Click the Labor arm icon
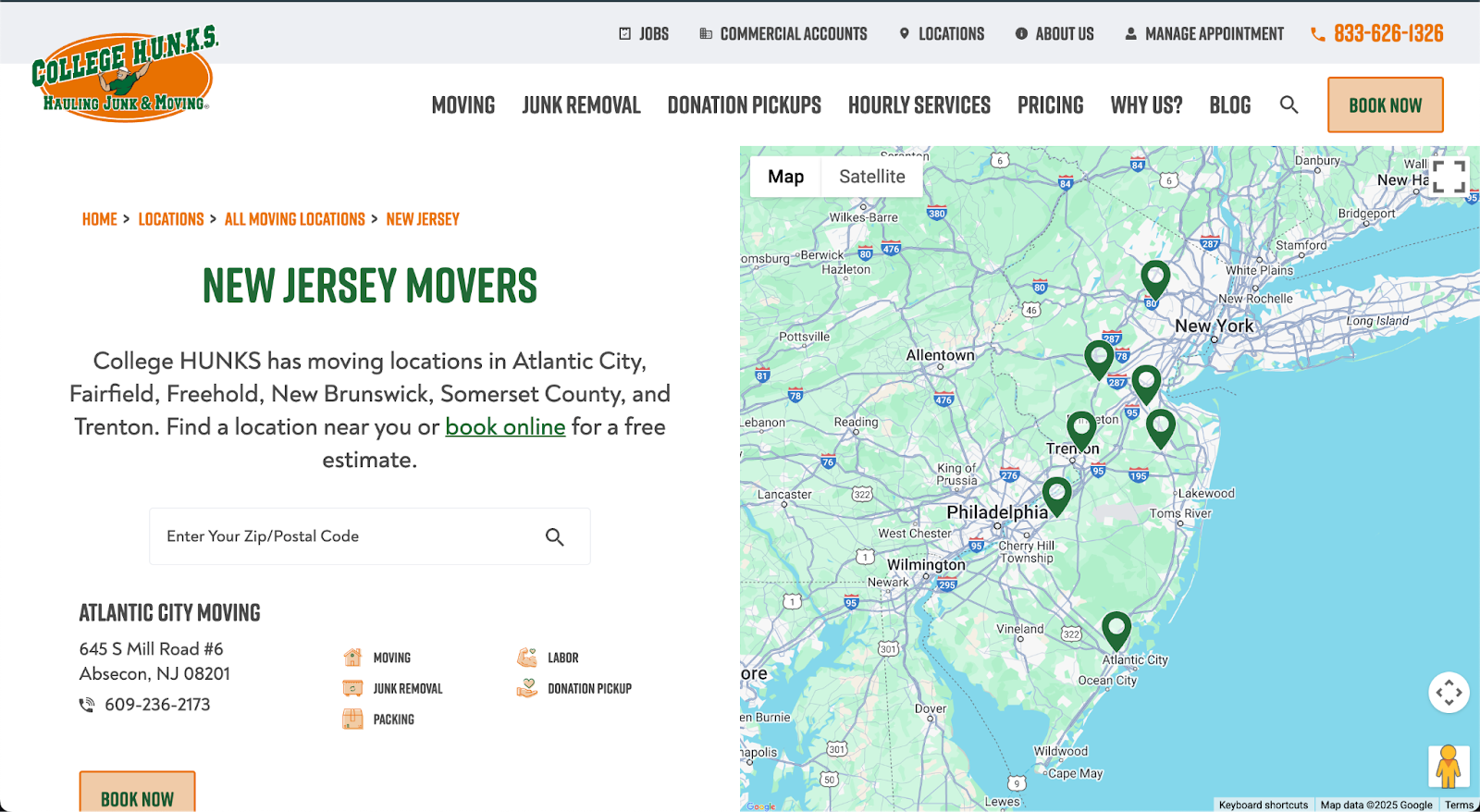Image resolution: width=1480 pixels, height=812 pixels. [526, 658]
